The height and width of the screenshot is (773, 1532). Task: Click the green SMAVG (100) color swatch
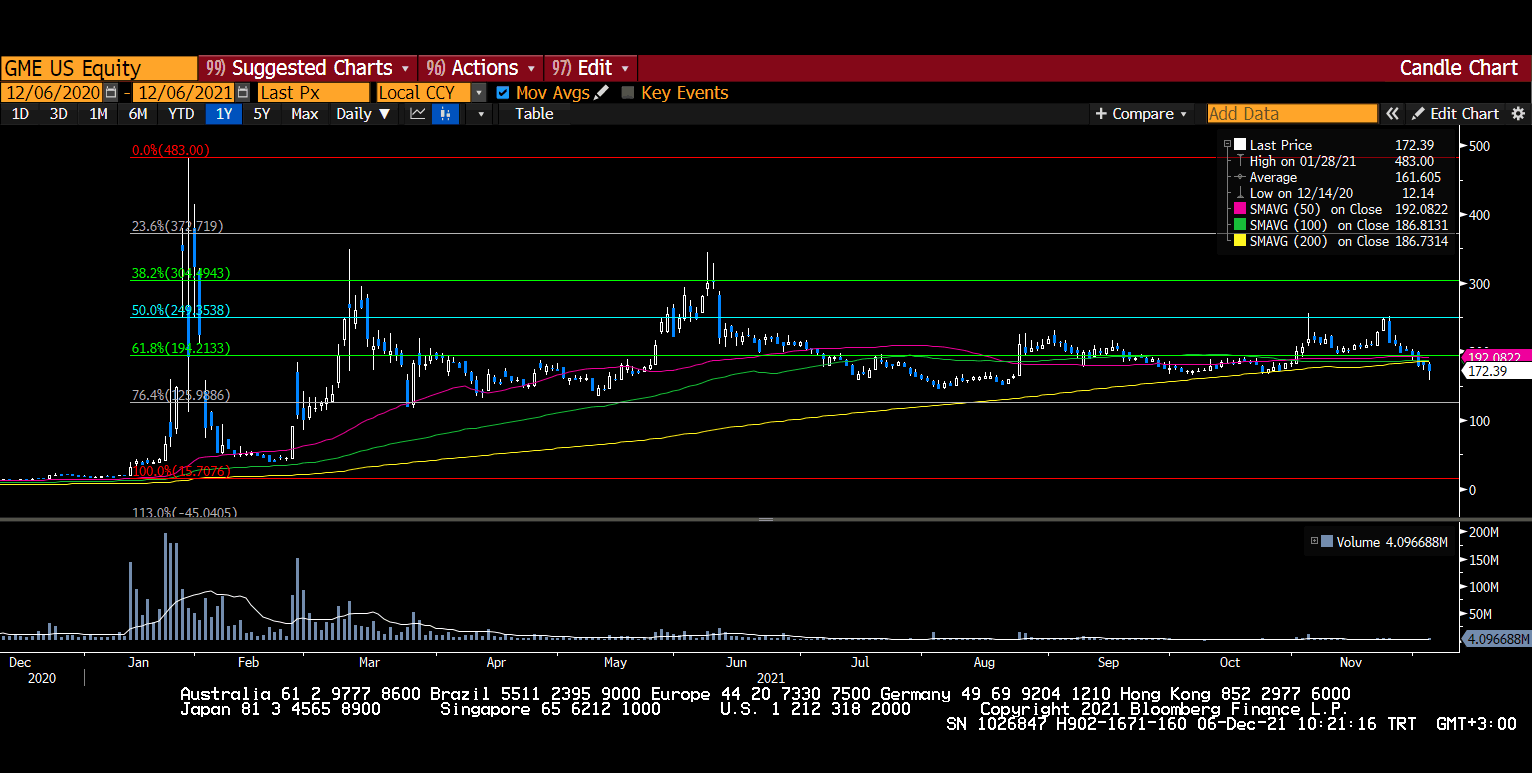(x=1241, y=225)
